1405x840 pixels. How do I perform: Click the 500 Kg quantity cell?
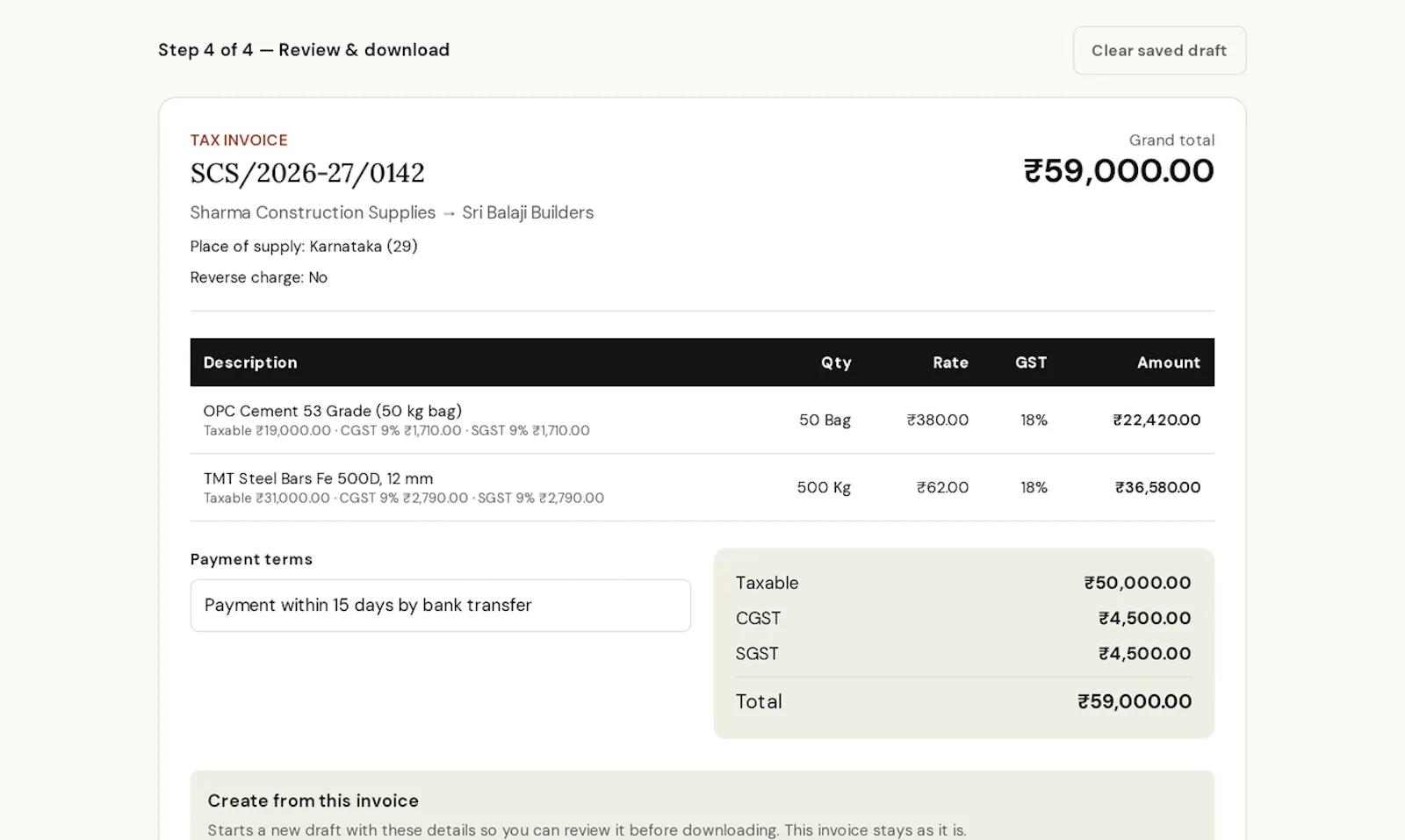(824, 487)
